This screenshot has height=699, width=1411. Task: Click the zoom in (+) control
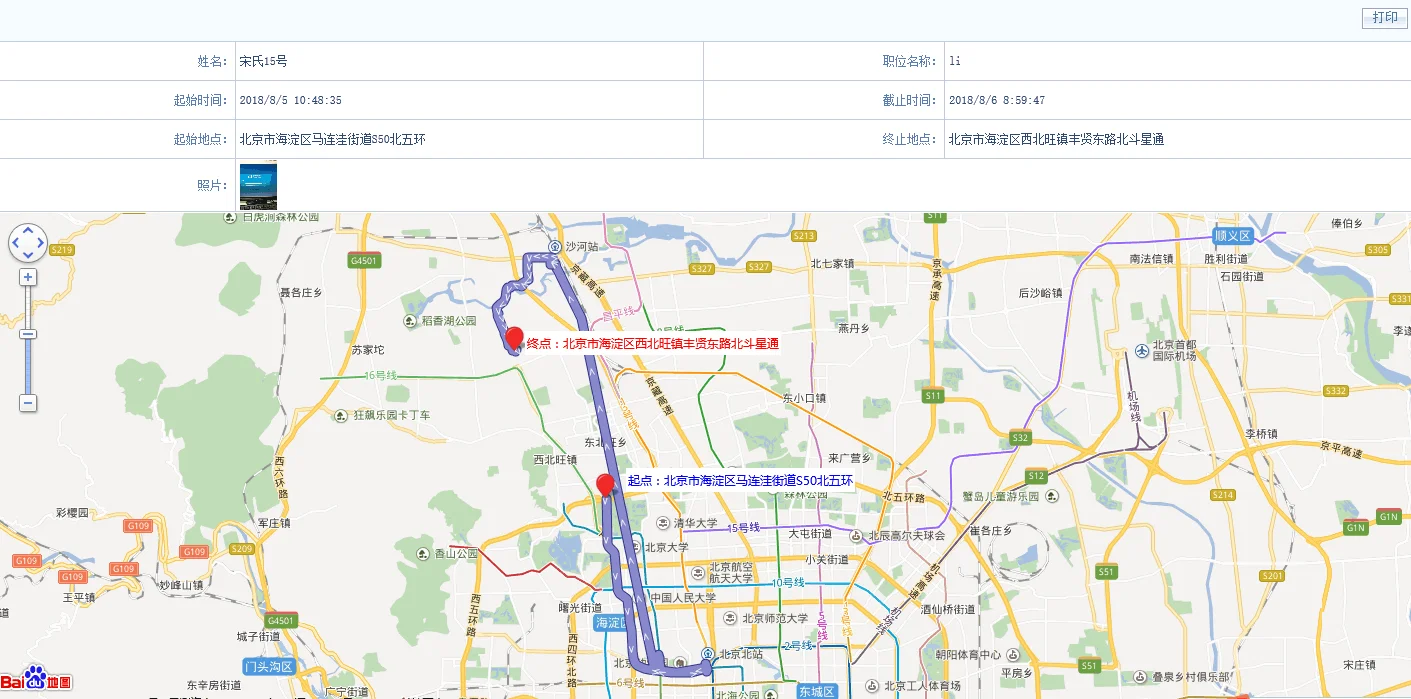click(x=27, y=276)
